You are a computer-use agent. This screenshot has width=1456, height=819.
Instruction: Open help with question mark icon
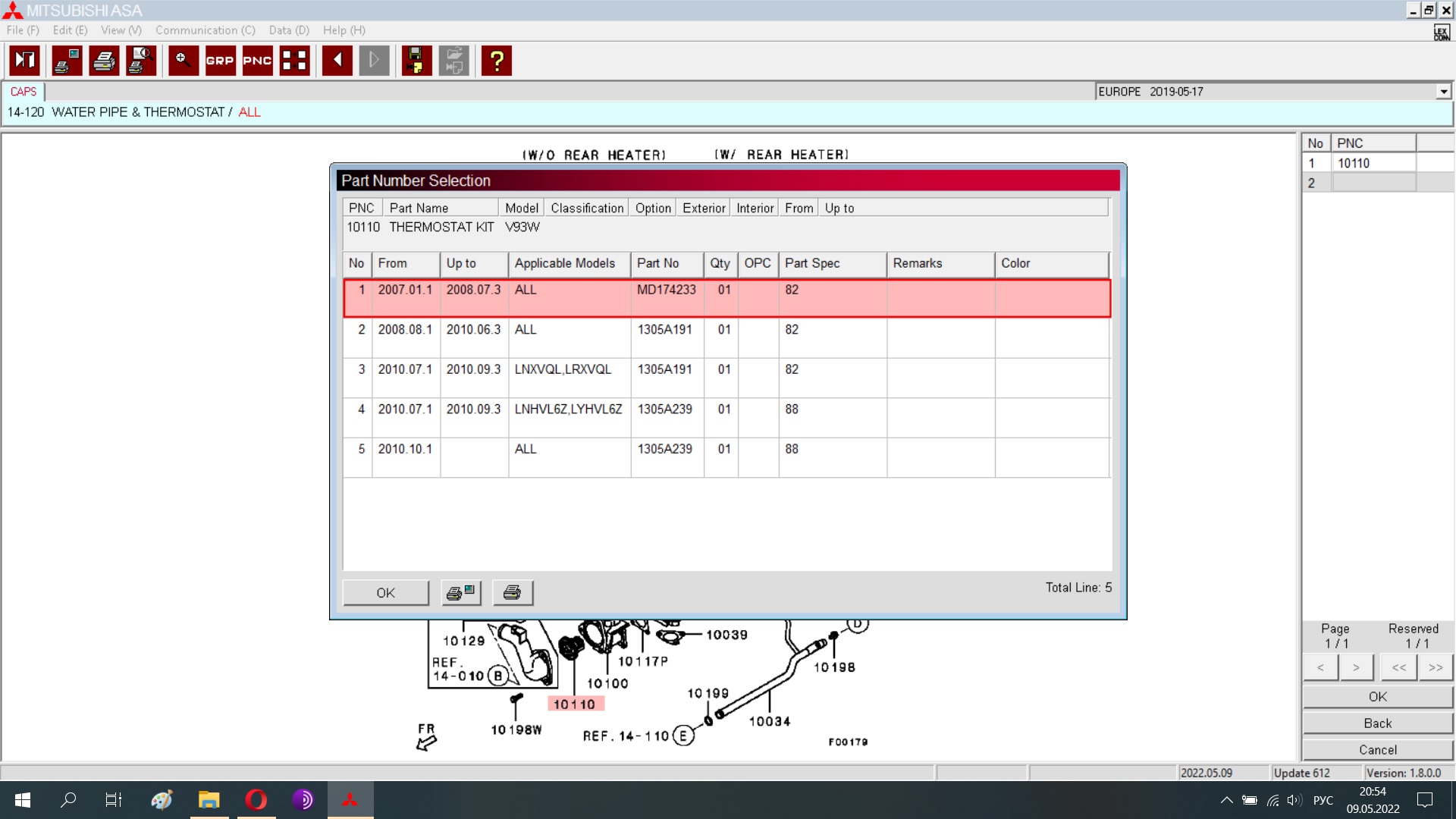497,61
